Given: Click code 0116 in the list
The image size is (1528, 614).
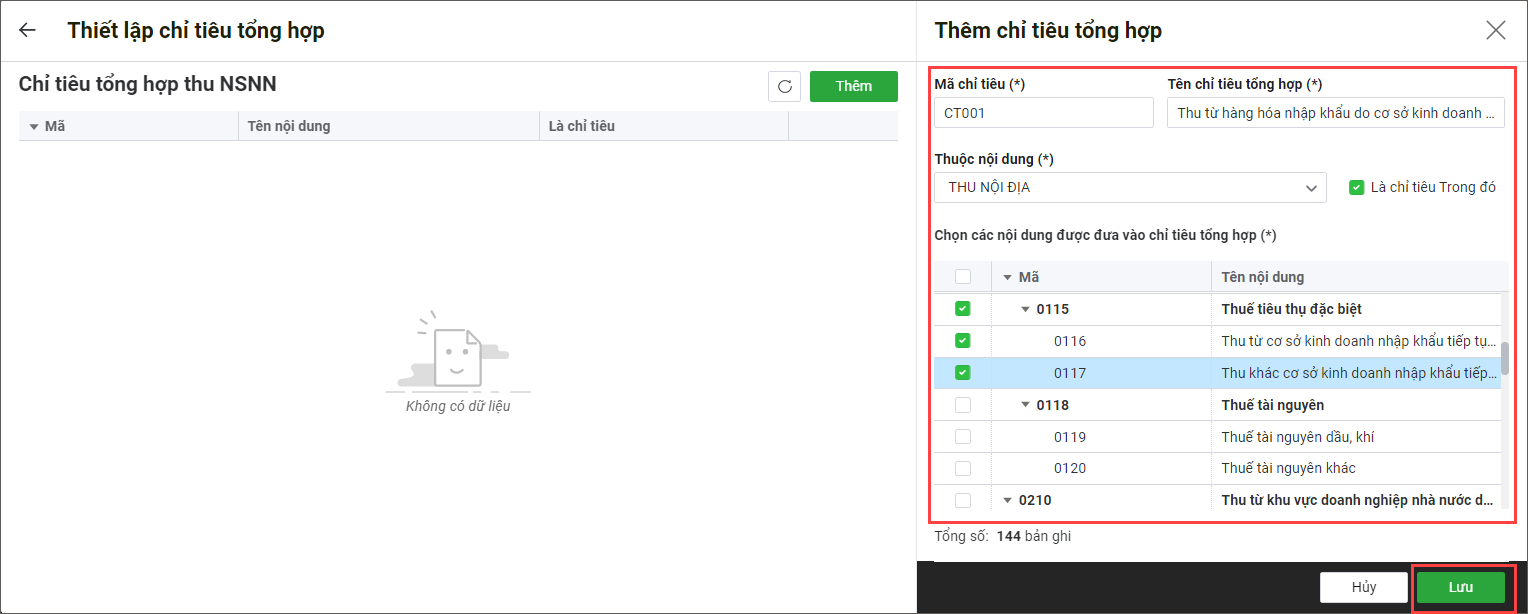Looking at the screenshot, I should 1070,341.
